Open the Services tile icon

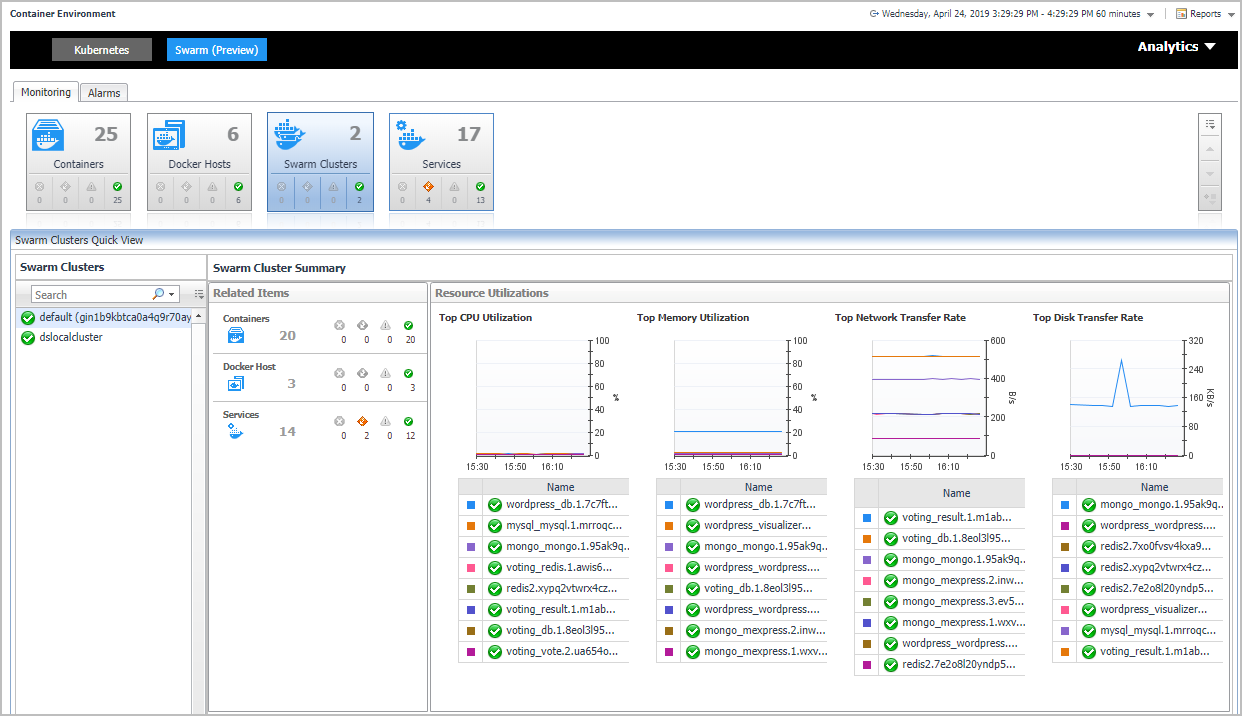[x=411, y=135]
